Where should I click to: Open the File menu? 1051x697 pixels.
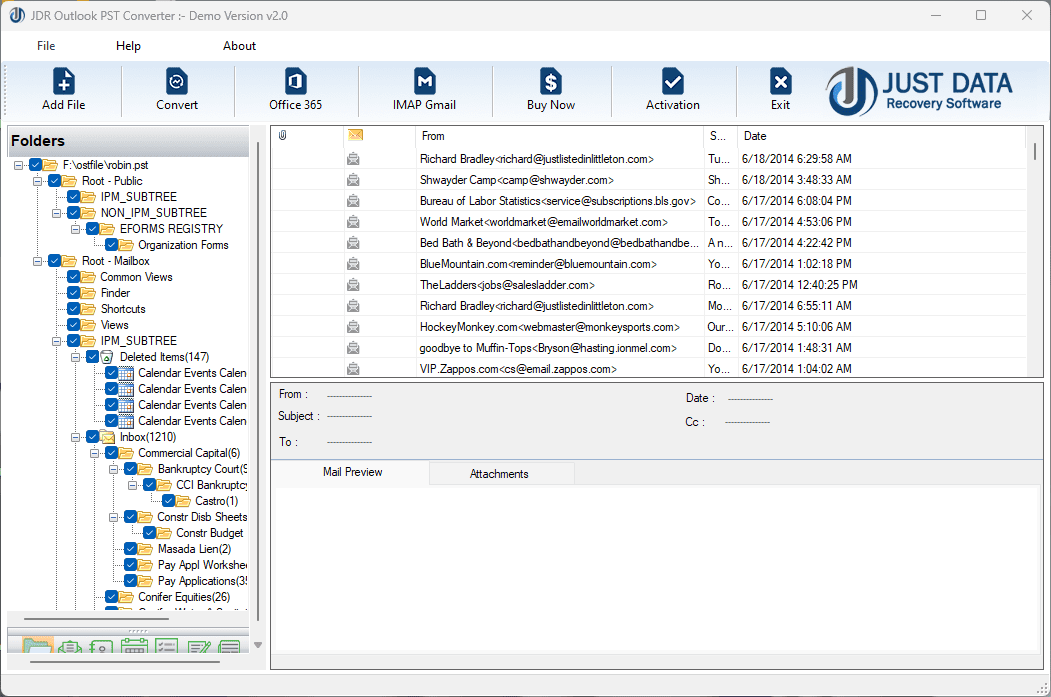46,45
